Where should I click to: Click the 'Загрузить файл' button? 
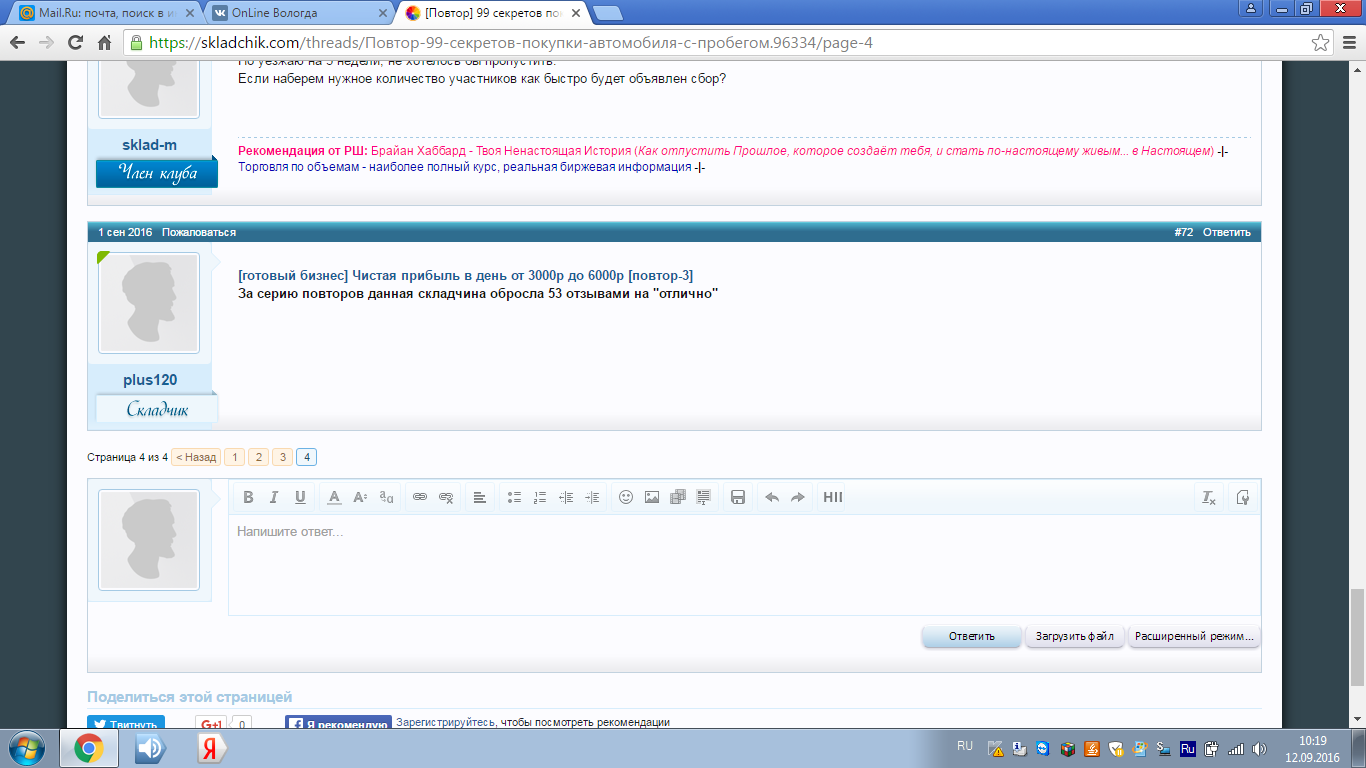(1075, 637)
